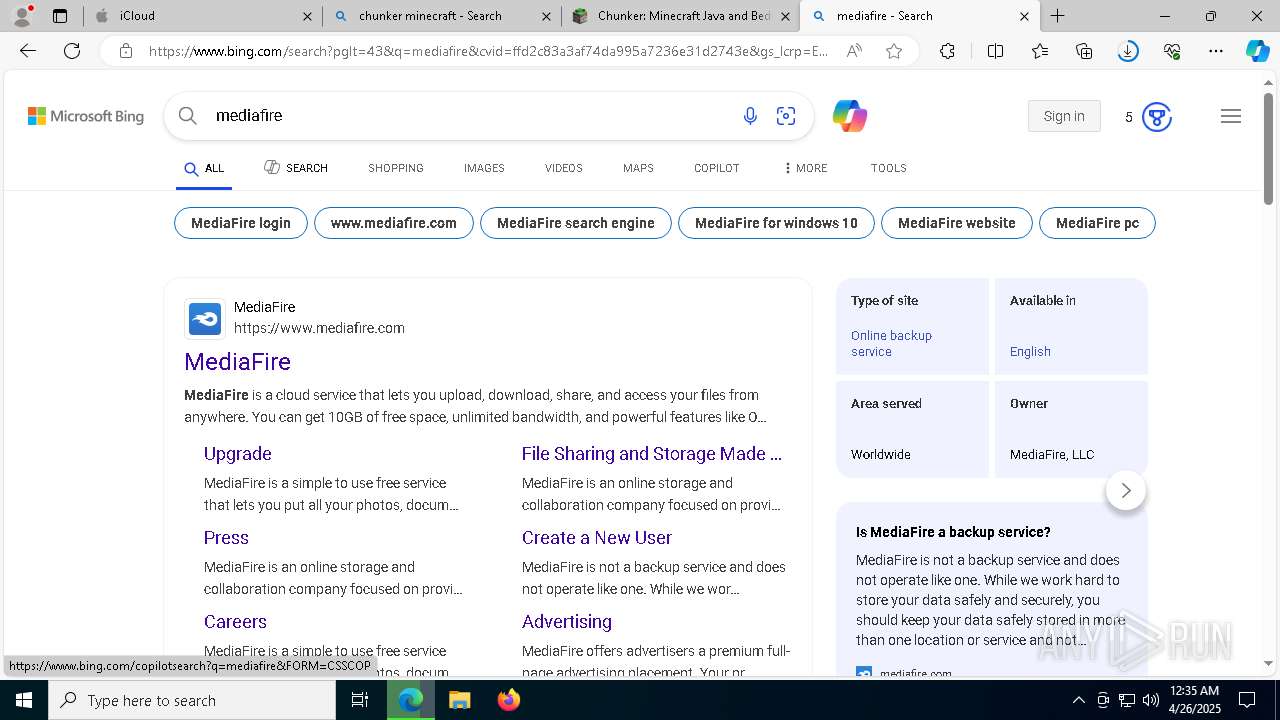Launch Firefox from the taskbar

[509, 700]
